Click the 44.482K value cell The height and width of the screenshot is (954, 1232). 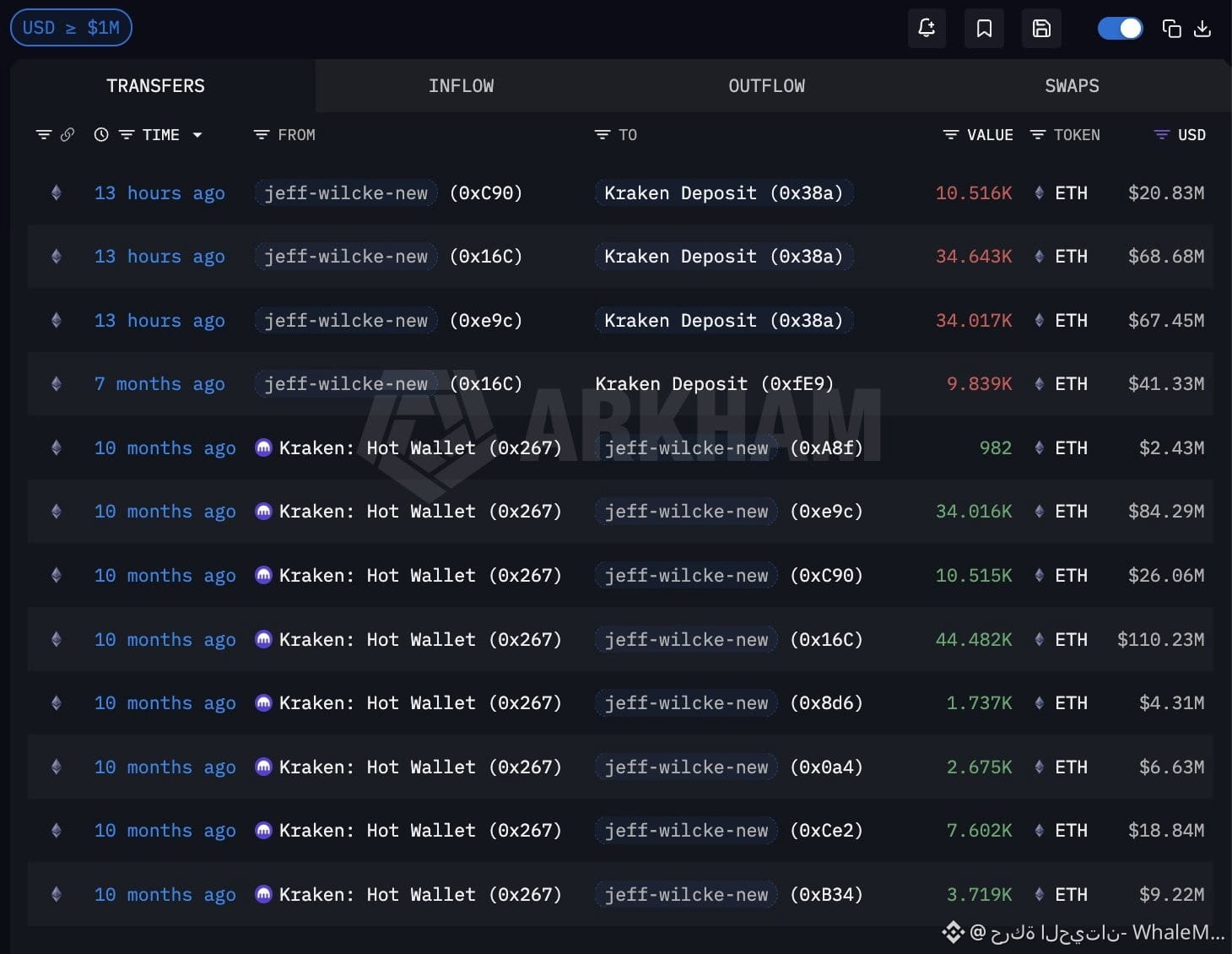(x=974, y=639)
